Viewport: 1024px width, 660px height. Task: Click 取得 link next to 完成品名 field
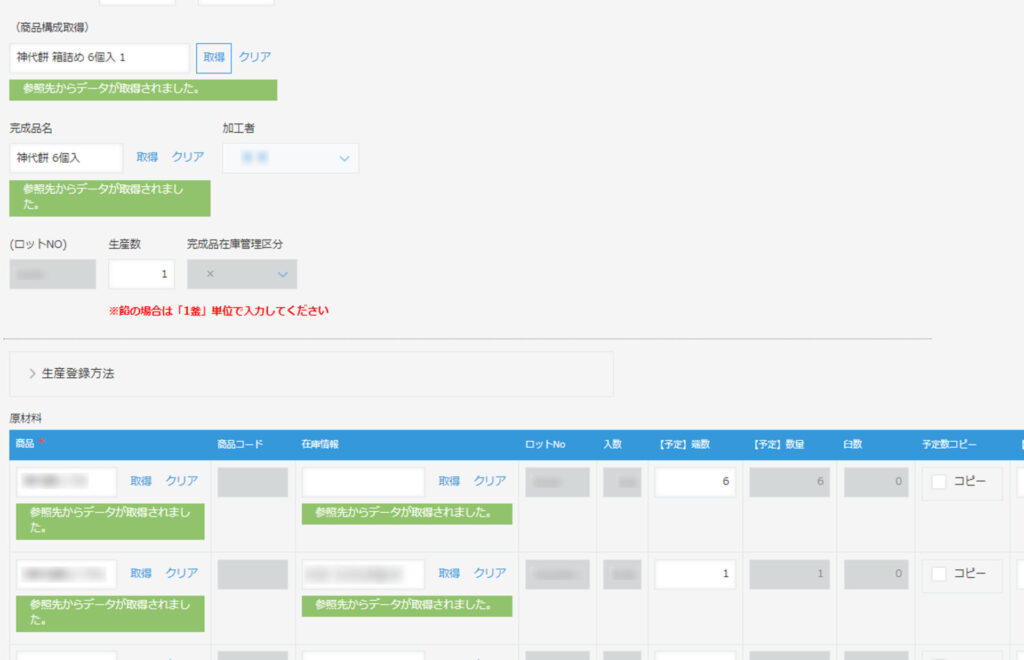(x=147, y=157)
